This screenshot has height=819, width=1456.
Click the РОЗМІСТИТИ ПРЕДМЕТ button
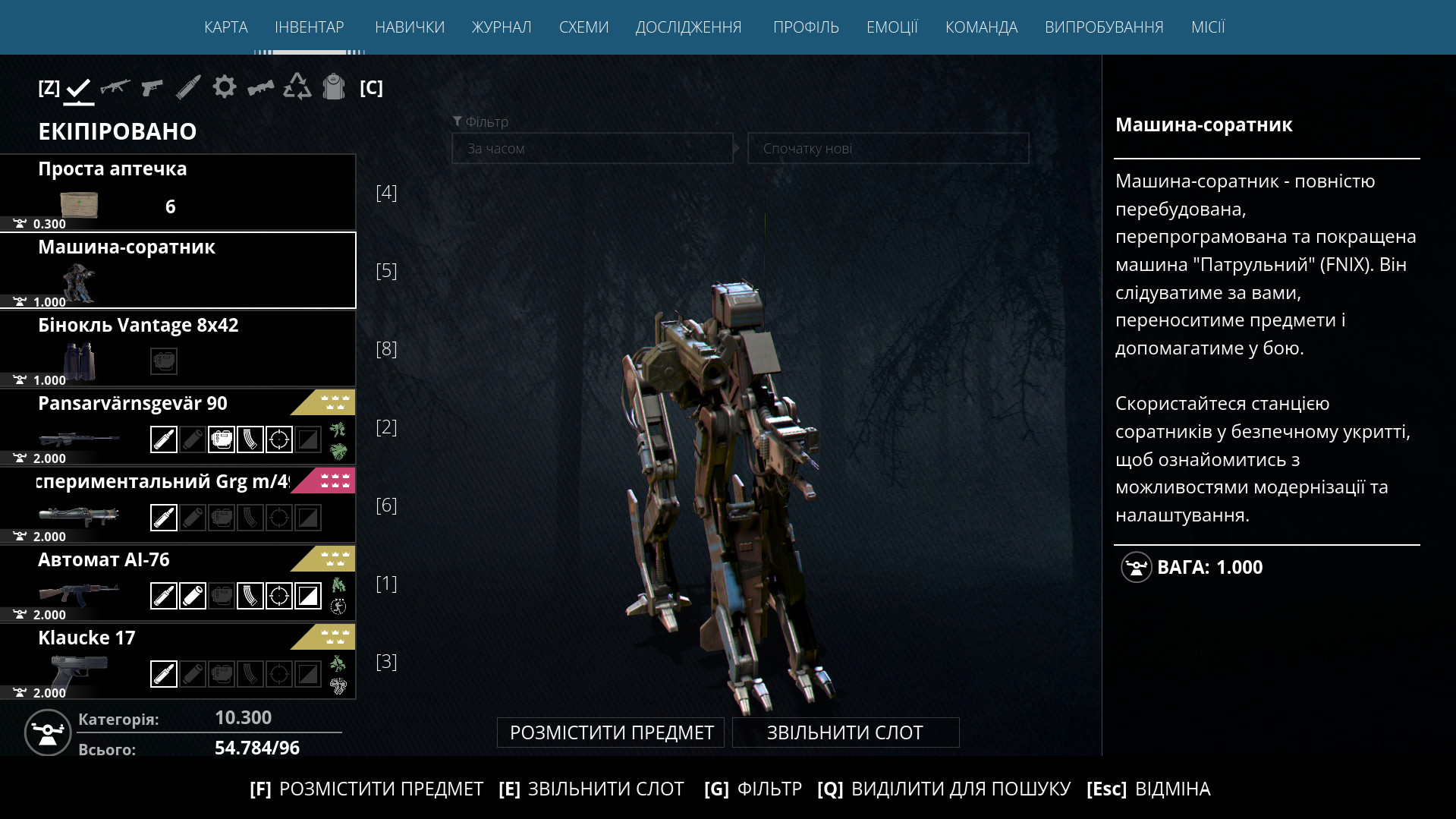pyautogui.click(x=612, y=732)
